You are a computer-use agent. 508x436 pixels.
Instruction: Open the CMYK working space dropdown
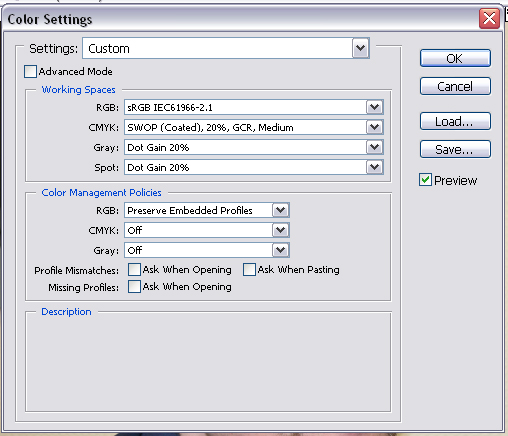click(x=254, y=127)
